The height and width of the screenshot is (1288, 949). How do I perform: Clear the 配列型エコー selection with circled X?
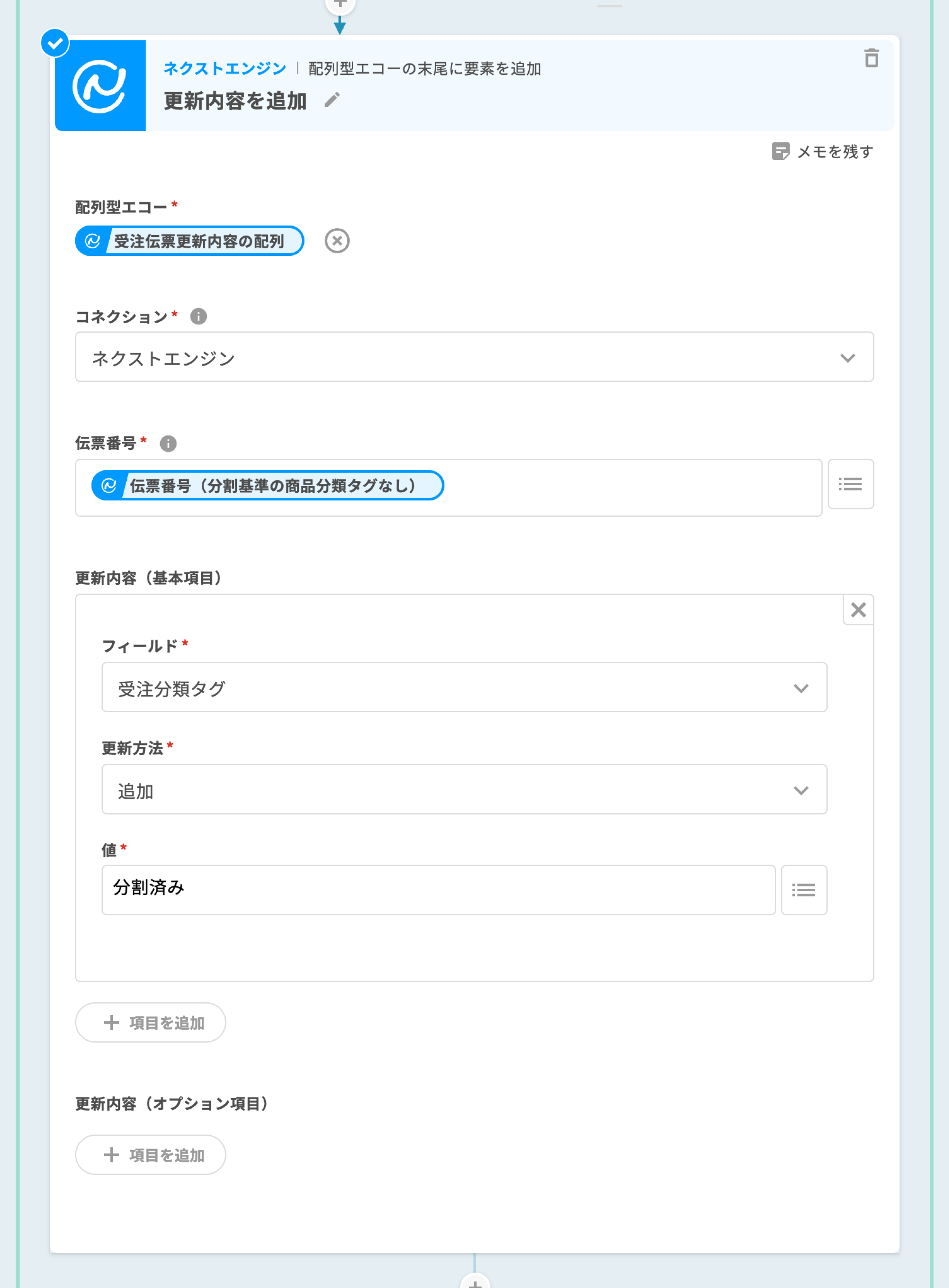pos(337,241)
